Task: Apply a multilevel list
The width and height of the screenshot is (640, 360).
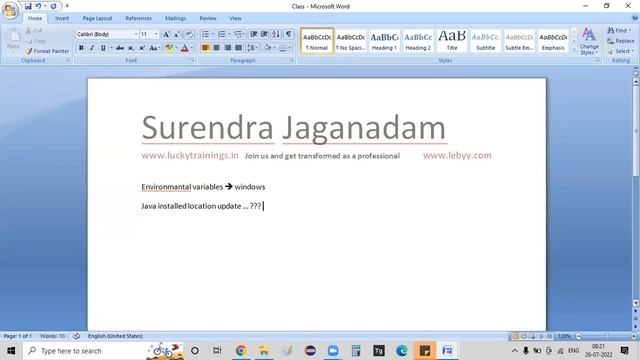Action: coord(238,34)
